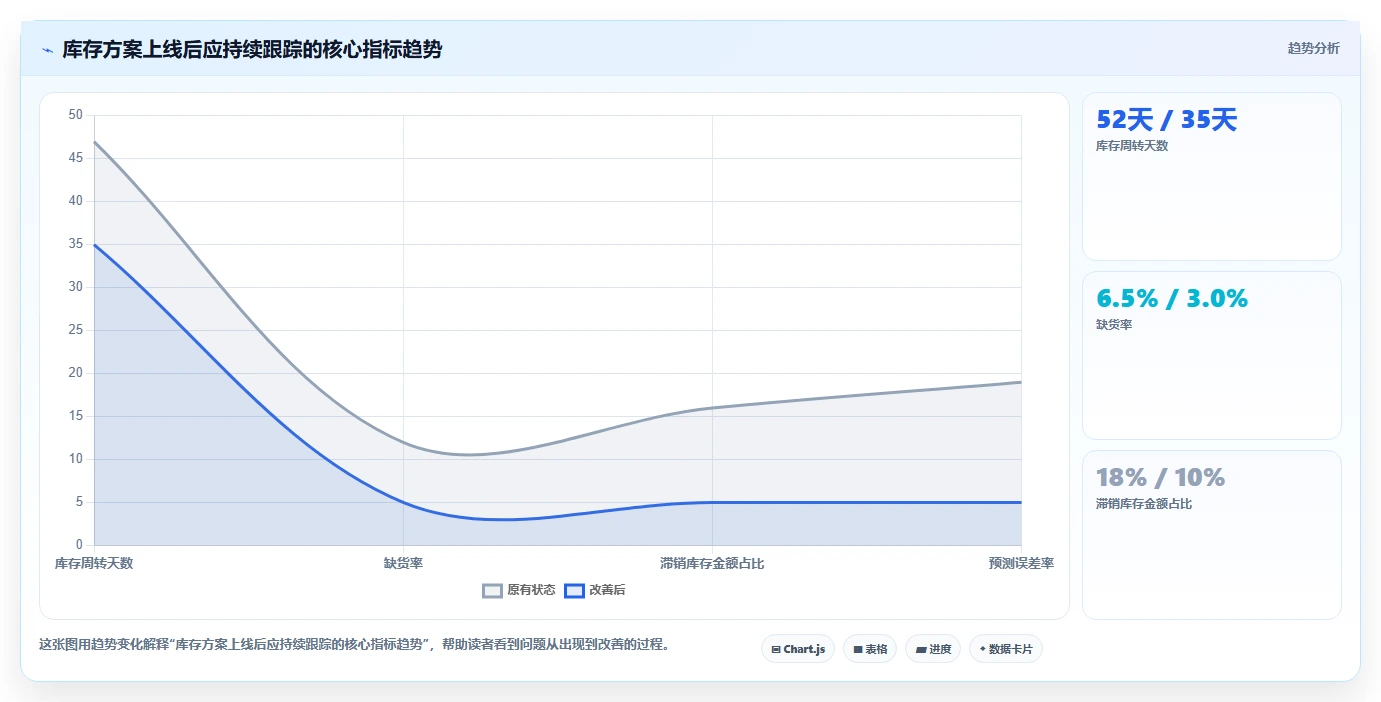Click the y-axis value 35
This screenshot has width=1381, height=702.
[x=76, y=244]
